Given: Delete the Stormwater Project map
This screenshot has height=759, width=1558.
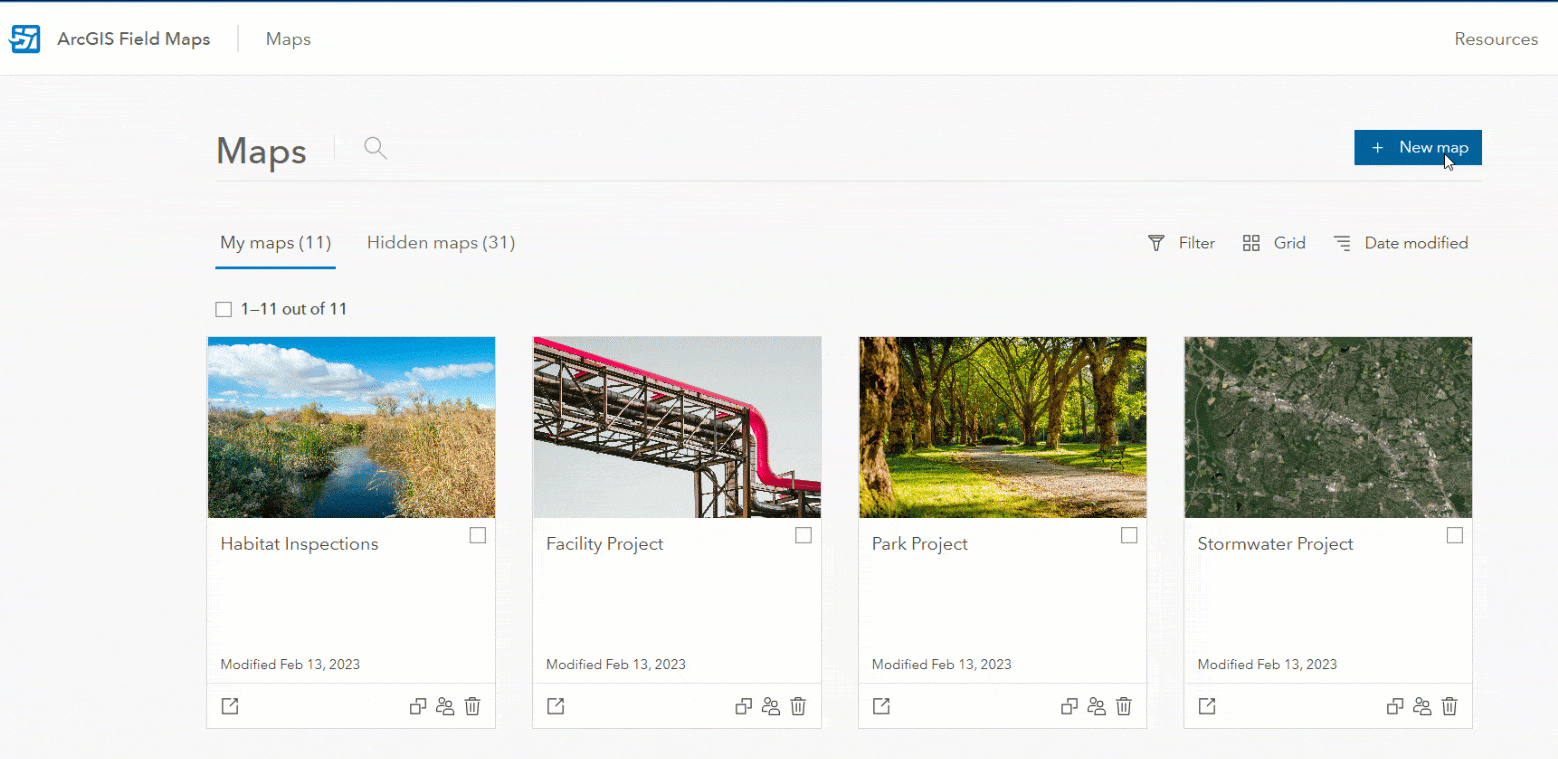Looking at the screenshot, I should [x=1450, y=706].
